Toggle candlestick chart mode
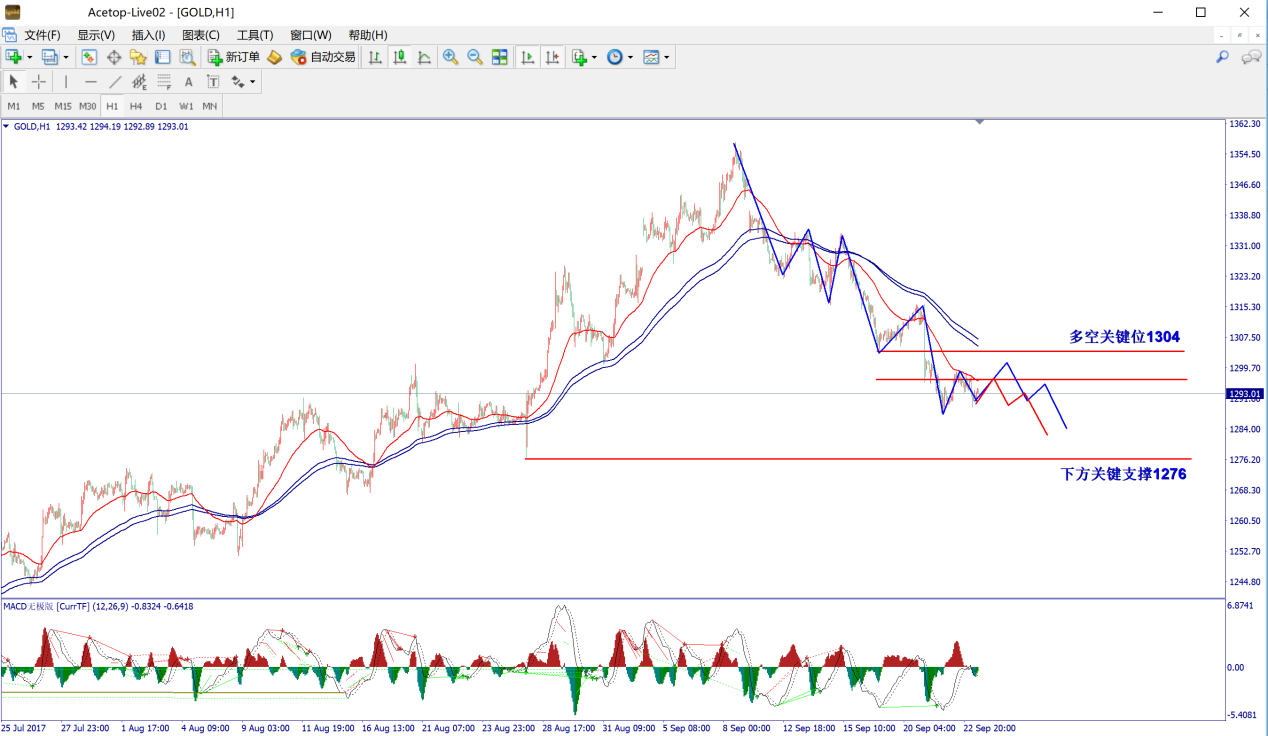 click(x=400, y=57)
